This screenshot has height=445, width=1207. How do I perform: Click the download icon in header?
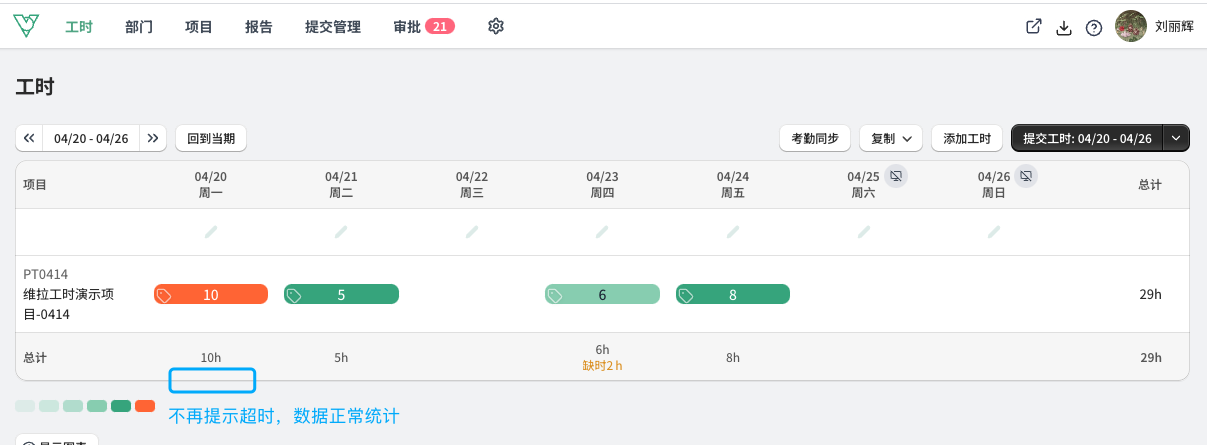[1065, 28]
